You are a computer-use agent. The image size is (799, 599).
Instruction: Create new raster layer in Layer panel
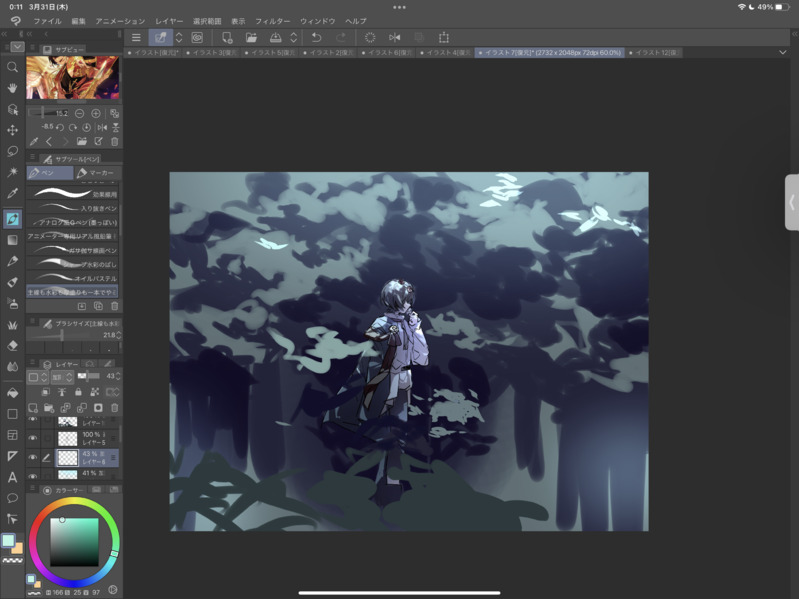33,408
